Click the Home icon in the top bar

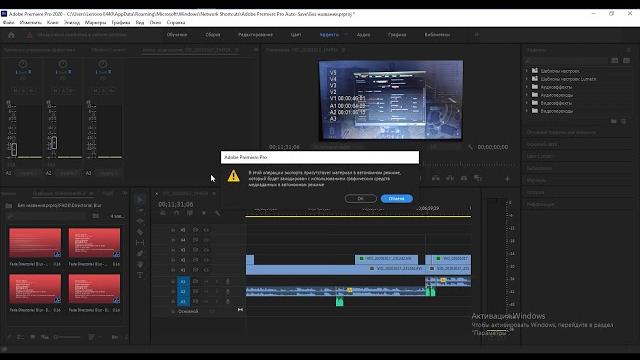11,35
